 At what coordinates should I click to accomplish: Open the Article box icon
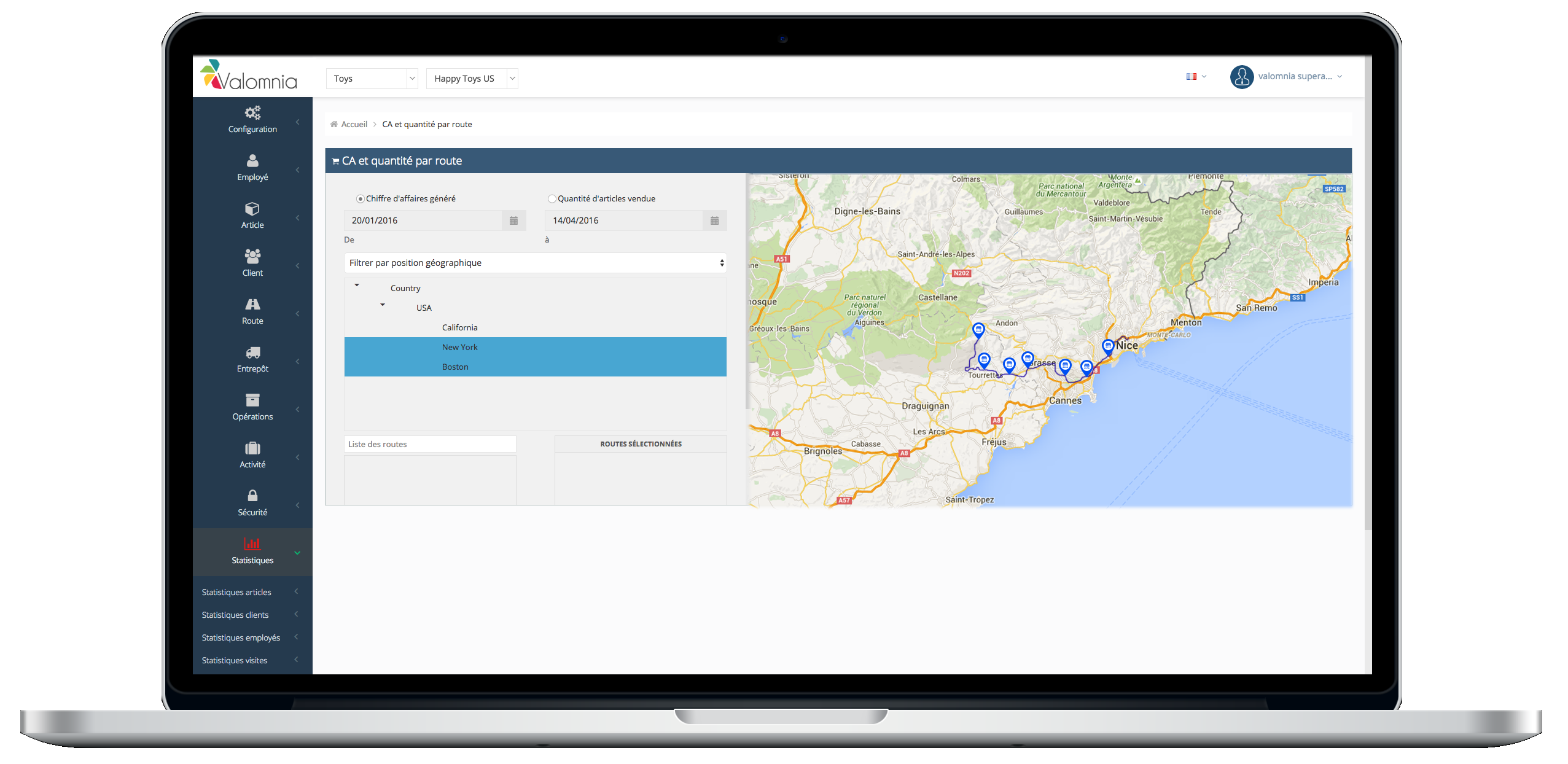coord(252,208)
